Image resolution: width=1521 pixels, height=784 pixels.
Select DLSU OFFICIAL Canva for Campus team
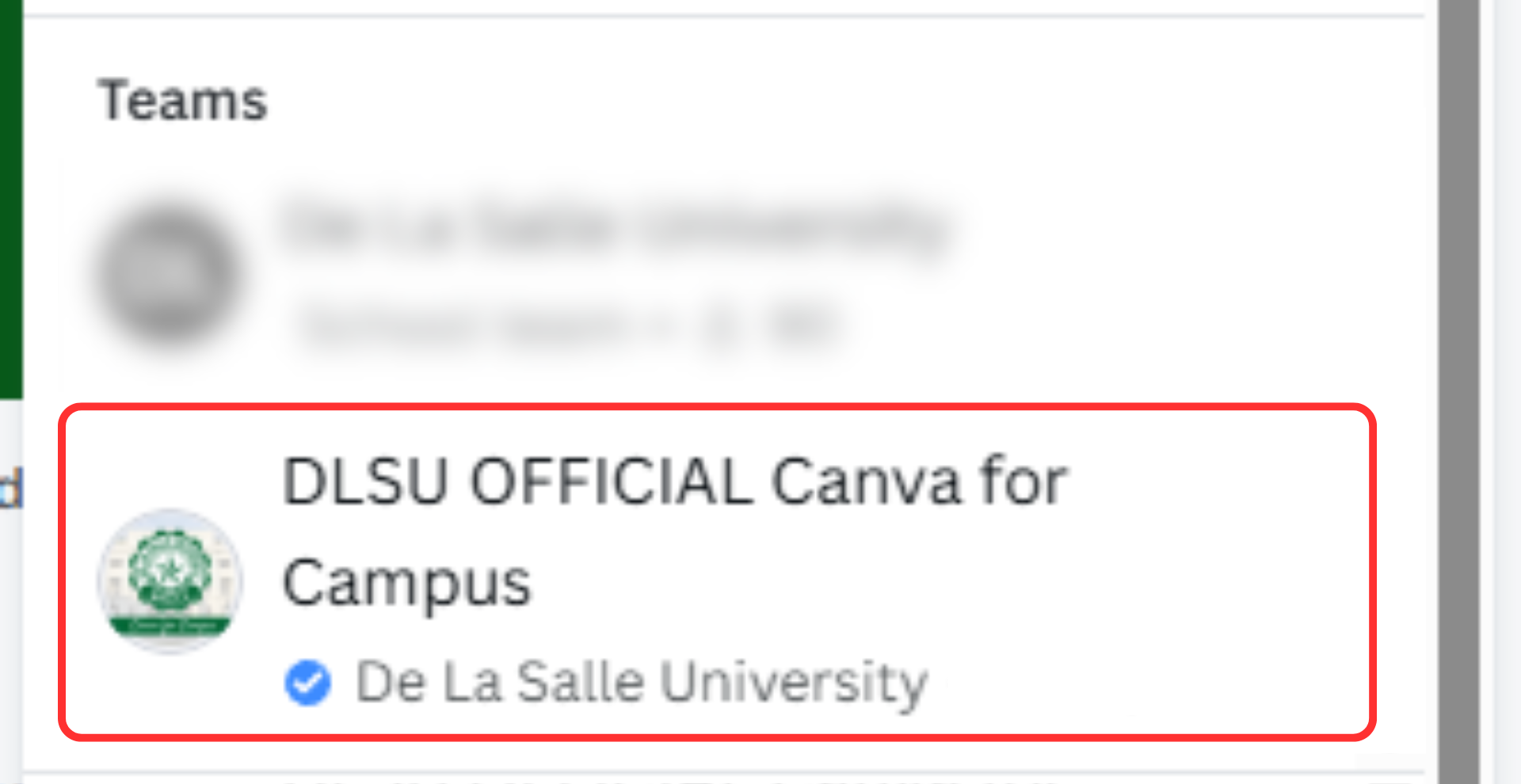(x=717, y=573)
